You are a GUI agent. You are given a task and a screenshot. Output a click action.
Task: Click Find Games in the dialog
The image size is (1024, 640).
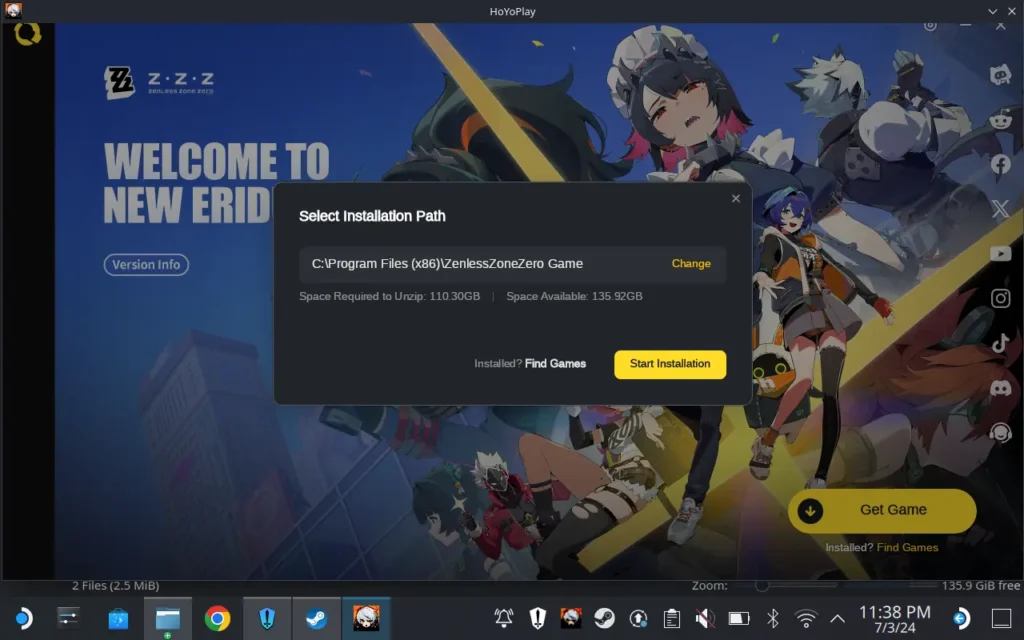point(555,364)
